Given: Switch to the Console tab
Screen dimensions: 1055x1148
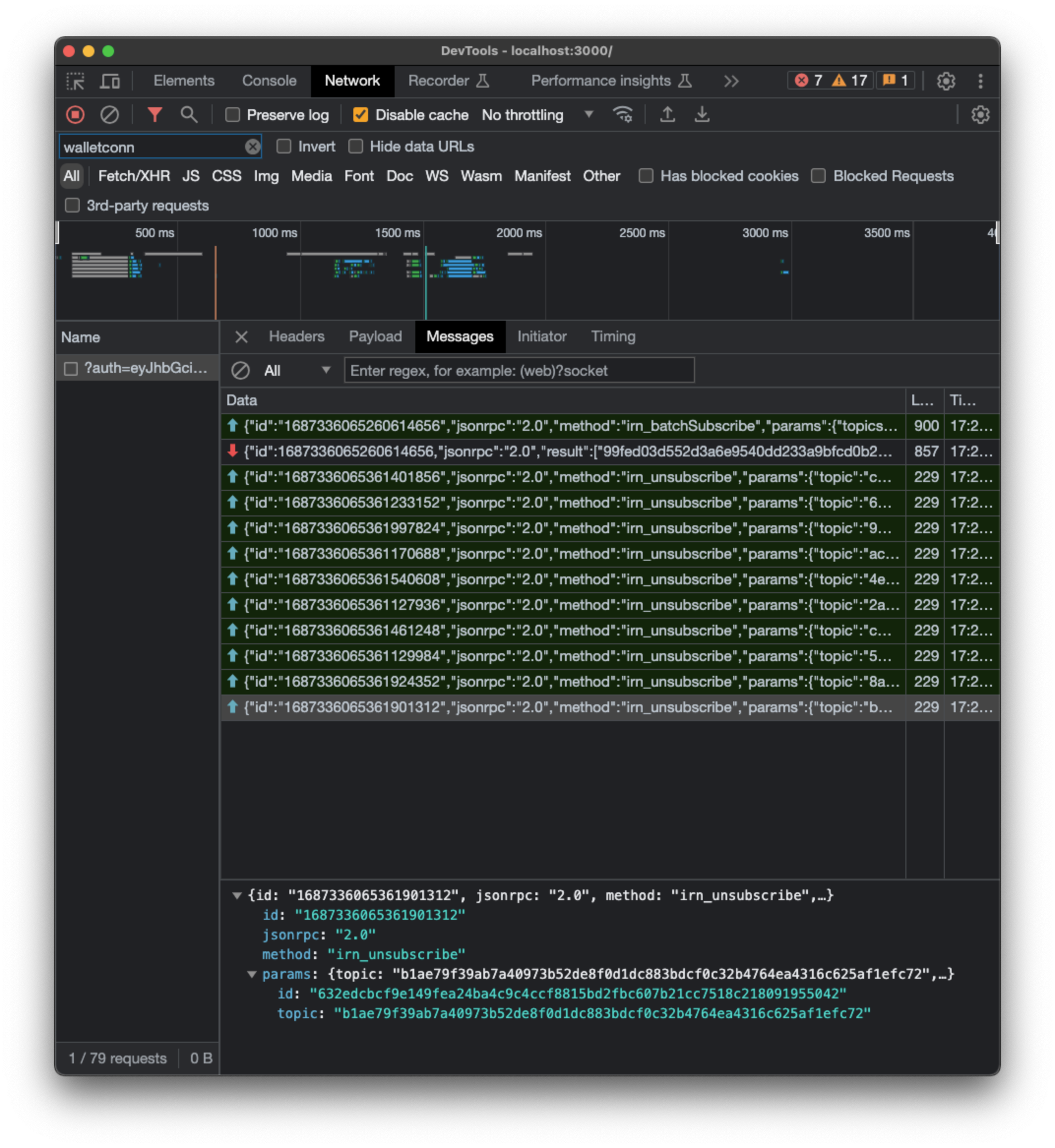Looking at the screenshot, I should (269, 81).
